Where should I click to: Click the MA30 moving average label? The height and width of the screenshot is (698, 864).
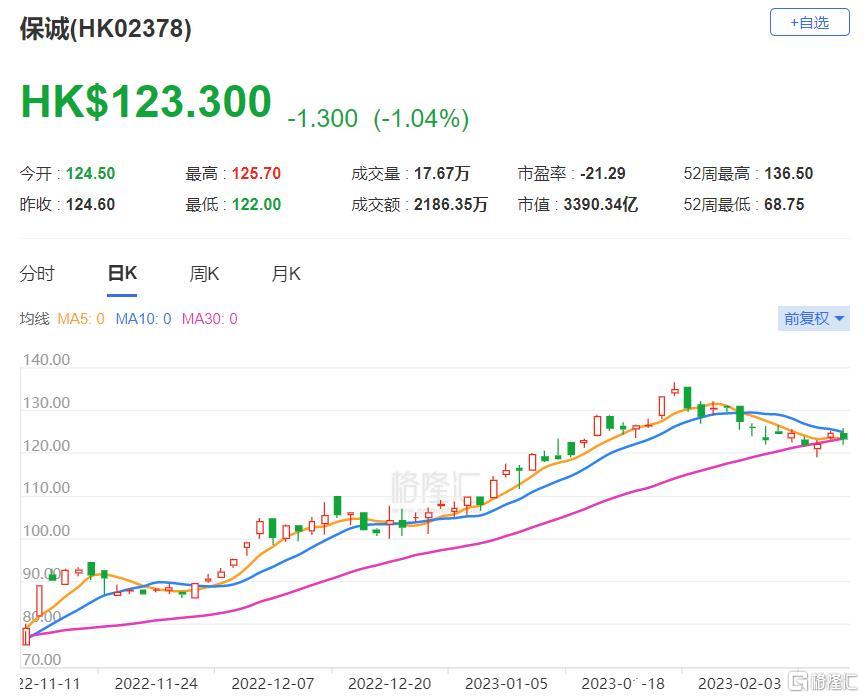pyautogui.click(x=209, y=318)
